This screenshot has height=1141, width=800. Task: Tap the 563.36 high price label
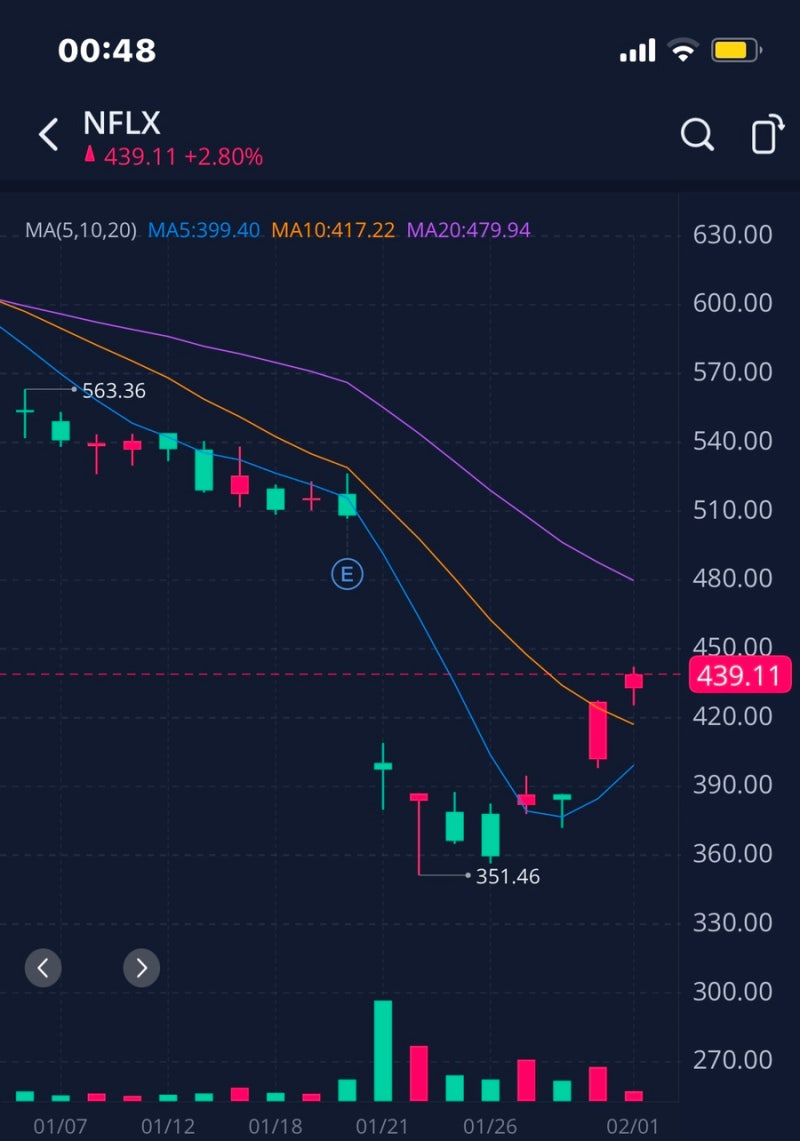pyautogui.click(x=114, y=391)
